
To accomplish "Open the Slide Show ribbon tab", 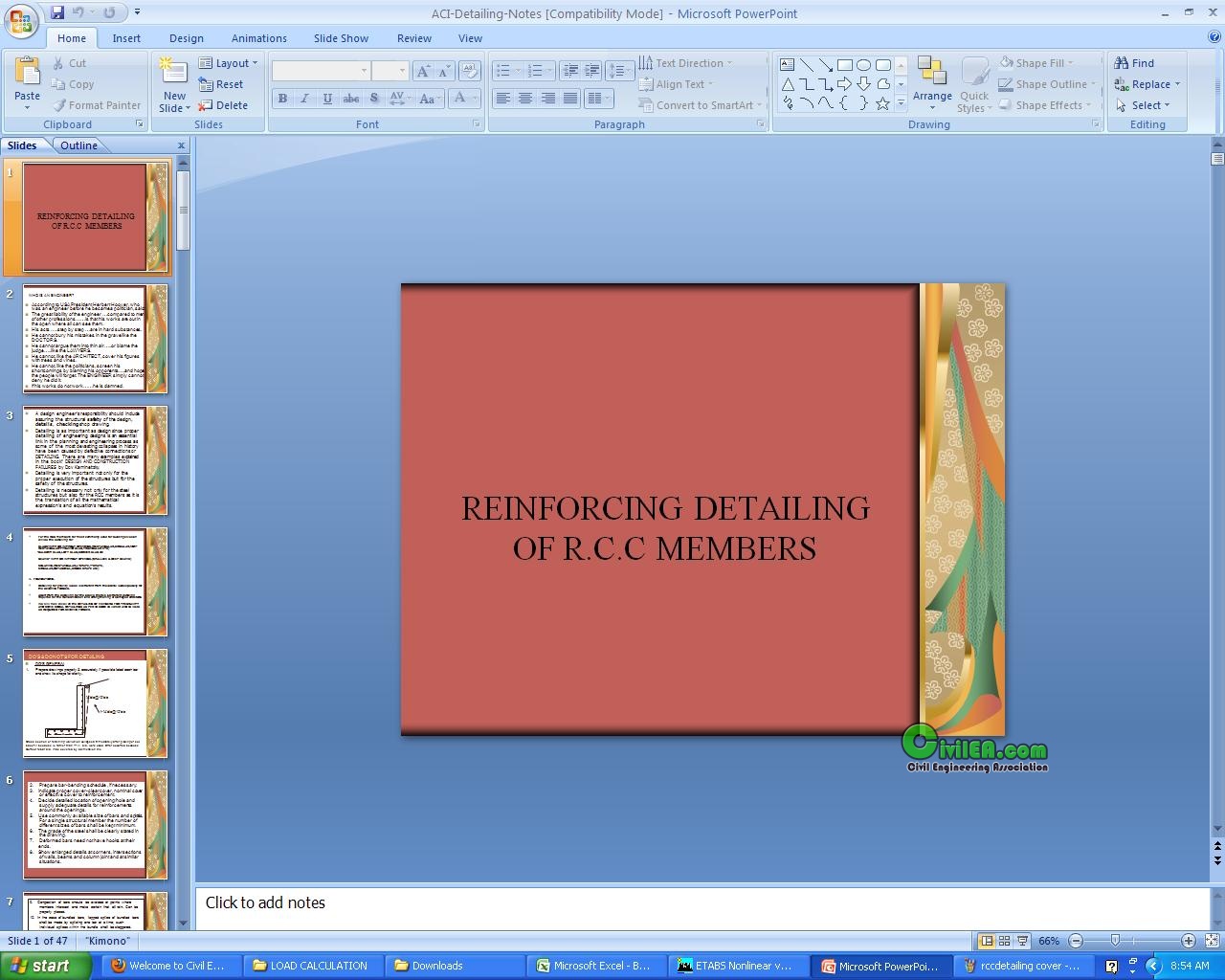I will pos(341,38).
